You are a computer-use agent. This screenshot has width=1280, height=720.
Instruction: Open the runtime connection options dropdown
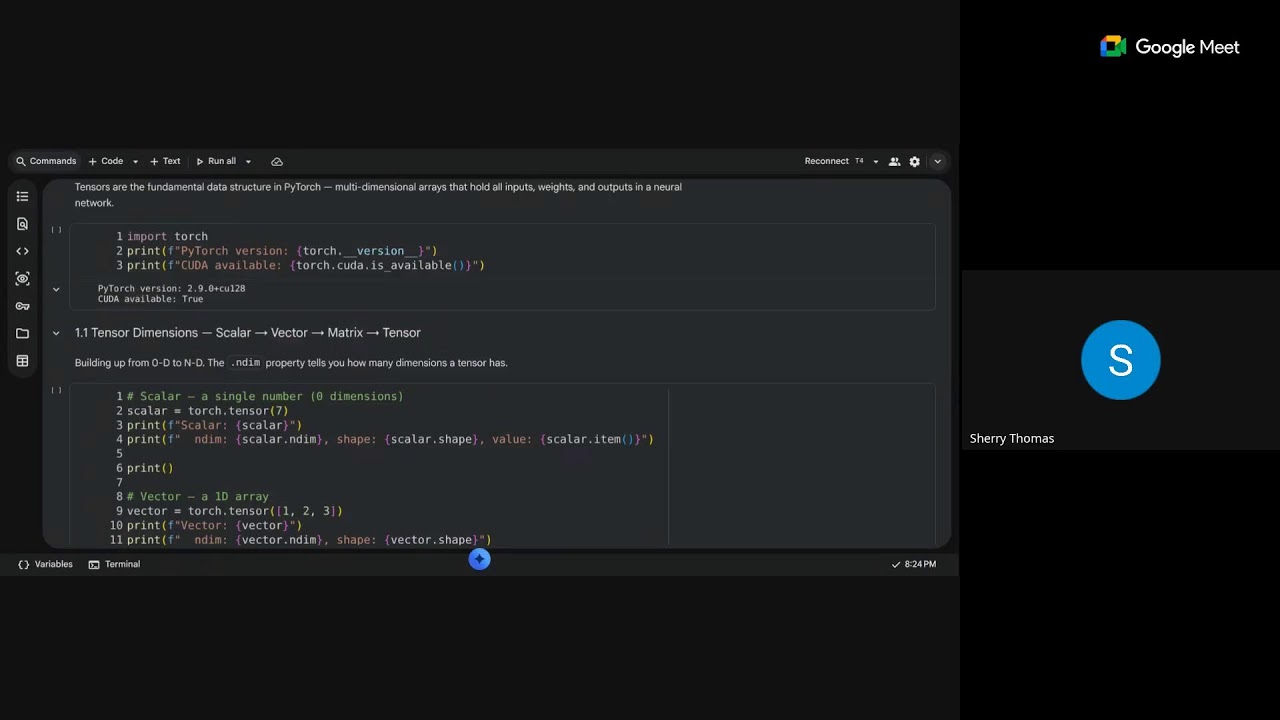tap(876, 161)
